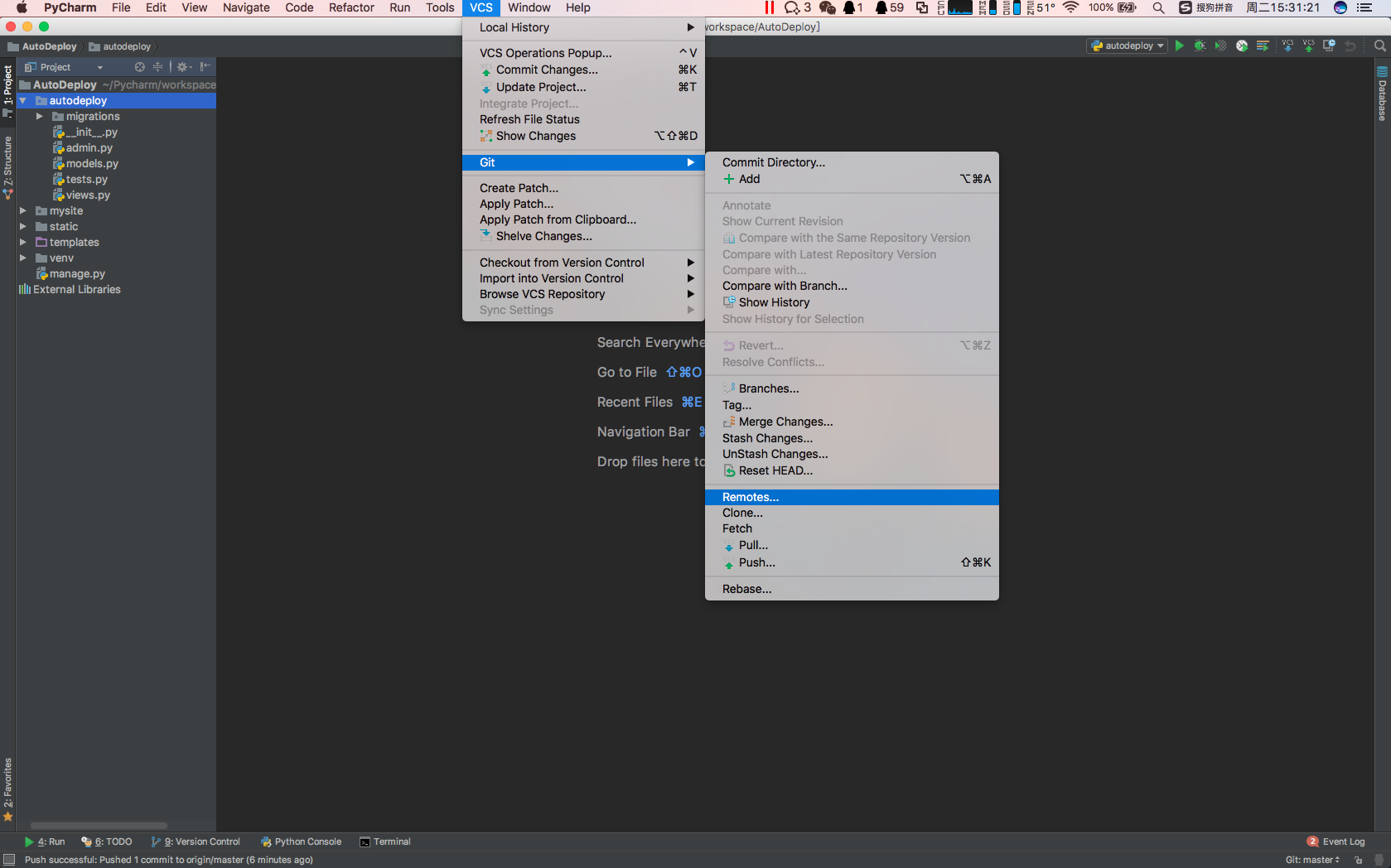Open the Apple menu
Viewport: 1391px width, 868px height.
[x=22, y=7]
